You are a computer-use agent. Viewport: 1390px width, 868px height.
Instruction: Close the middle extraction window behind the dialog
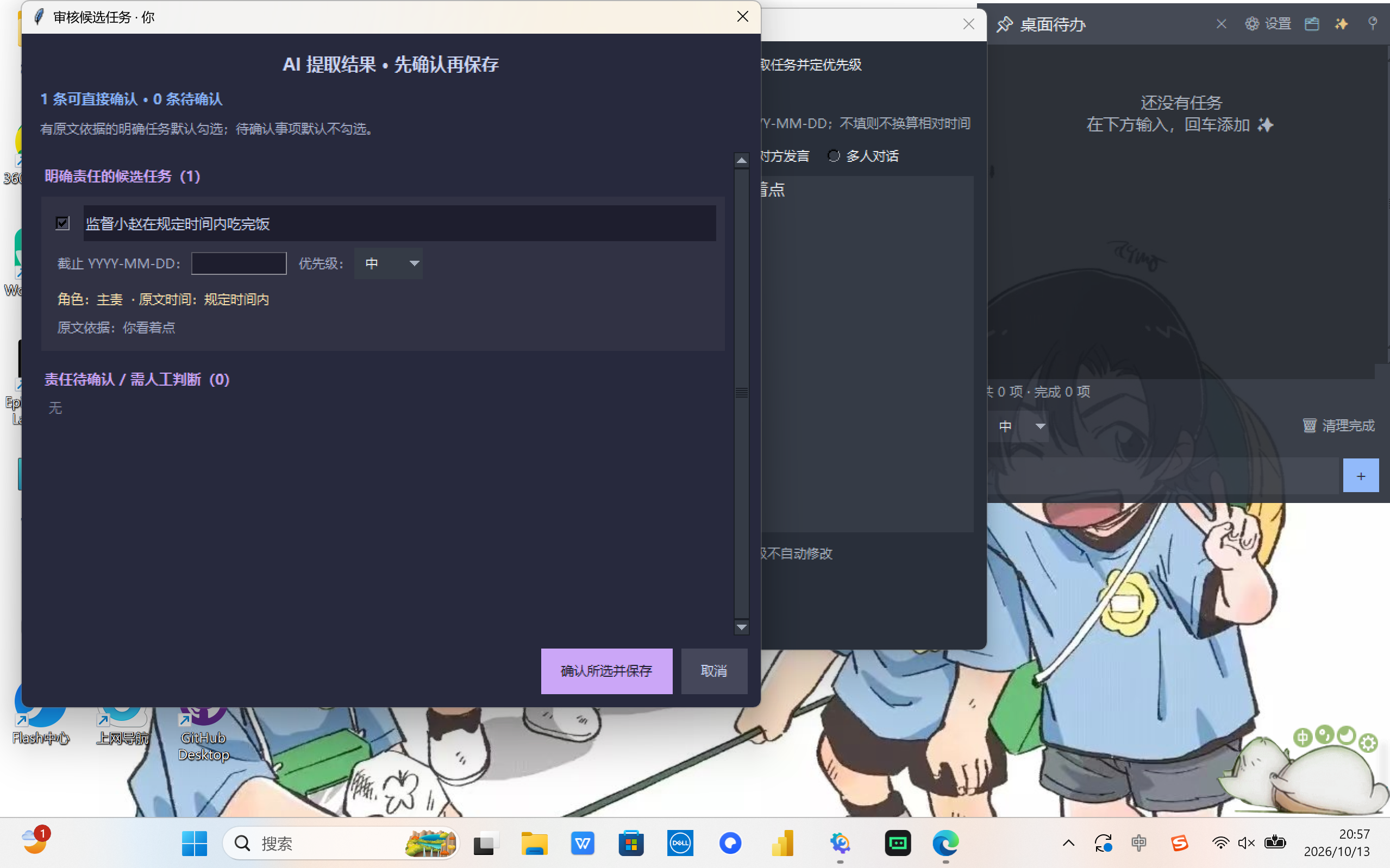[x=968, y=24]
